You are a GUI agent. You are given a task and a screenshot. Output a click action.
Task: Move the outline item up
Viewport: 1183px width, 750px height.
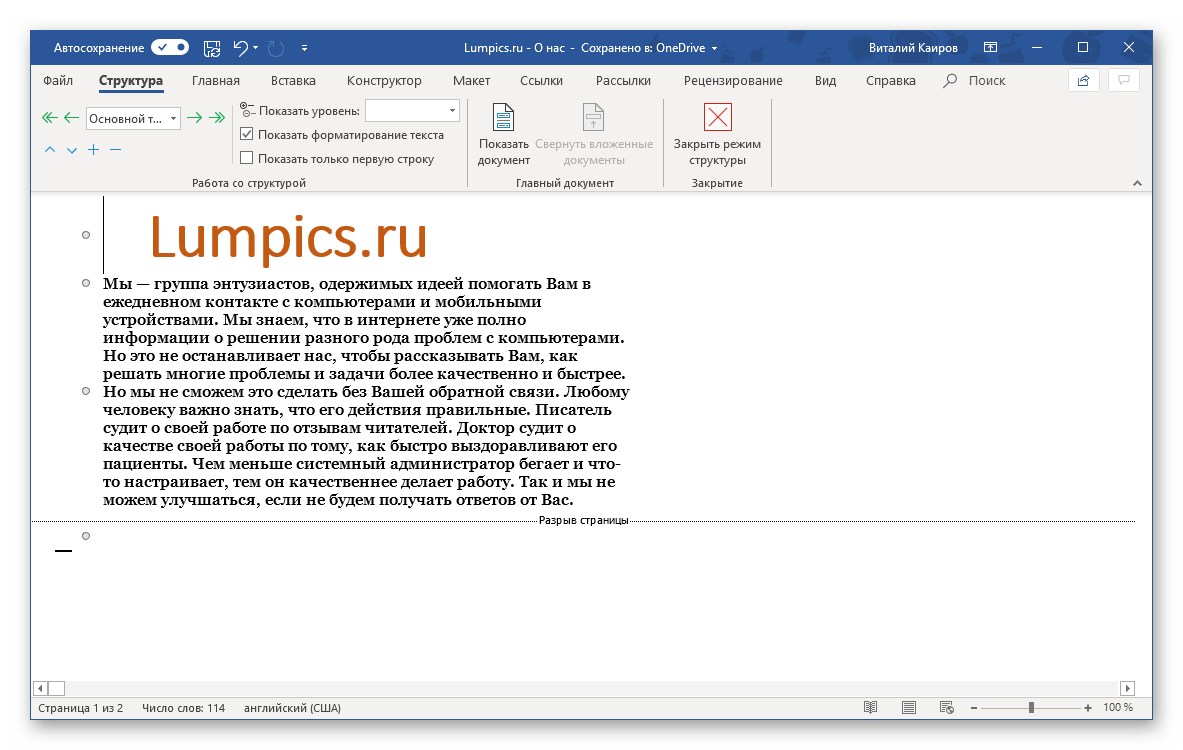pos(50,150)
